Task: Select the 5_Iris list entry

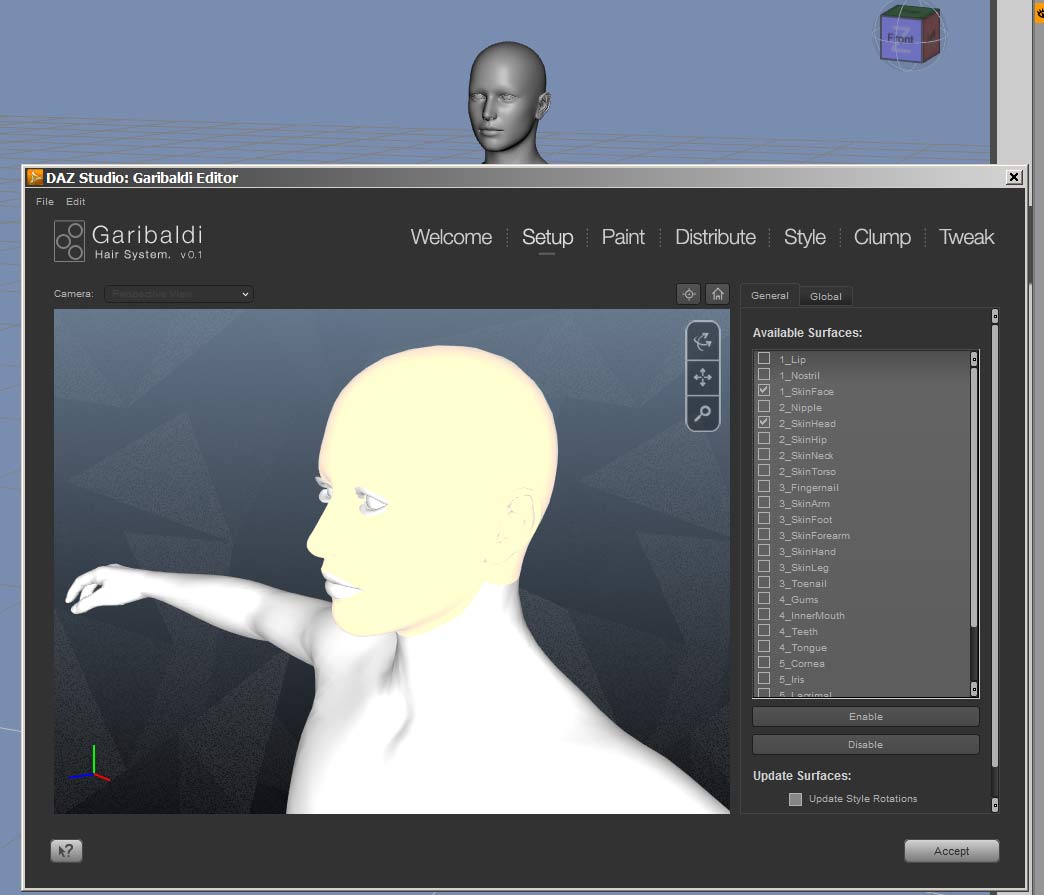Action: click(791, 679)
